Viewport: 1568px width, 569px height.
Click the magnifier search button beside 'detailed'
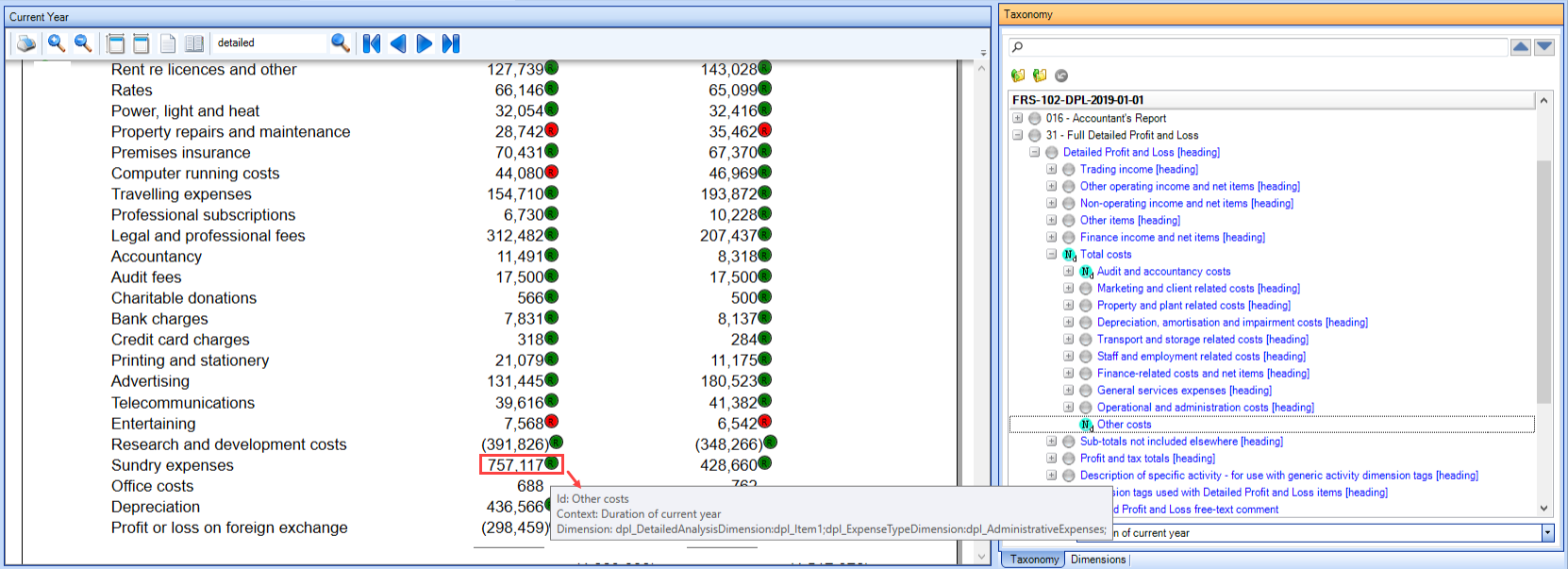[341, 43]
